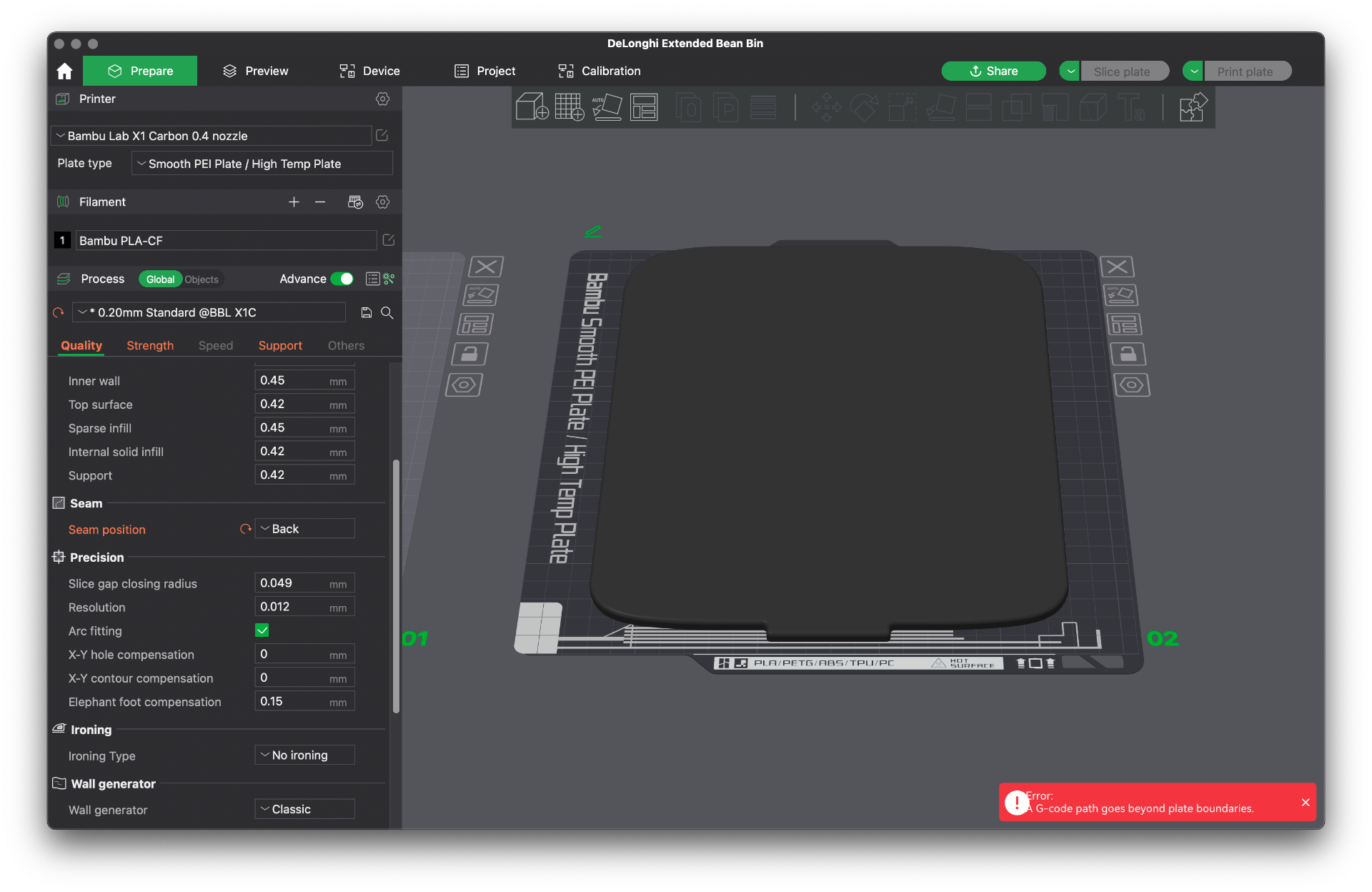Image resolution: width=1372 pixels, height=892 pixels.
Task: Toggle the Advance switch off
Action: tap(342, 279)
